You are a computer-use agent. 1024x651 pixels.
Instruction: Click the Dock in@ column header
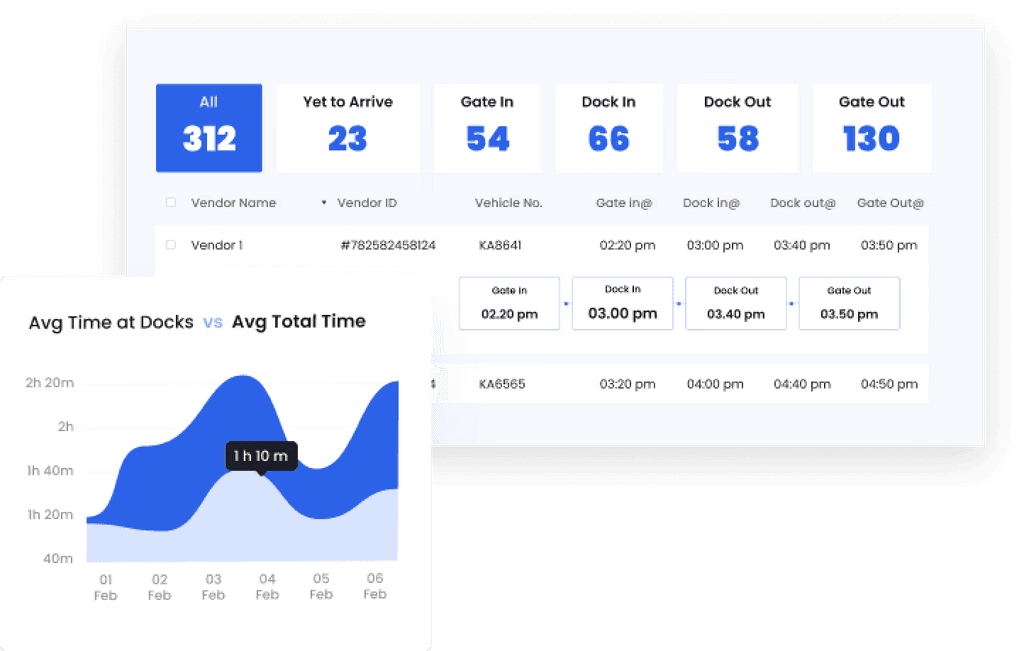[711, 203]
